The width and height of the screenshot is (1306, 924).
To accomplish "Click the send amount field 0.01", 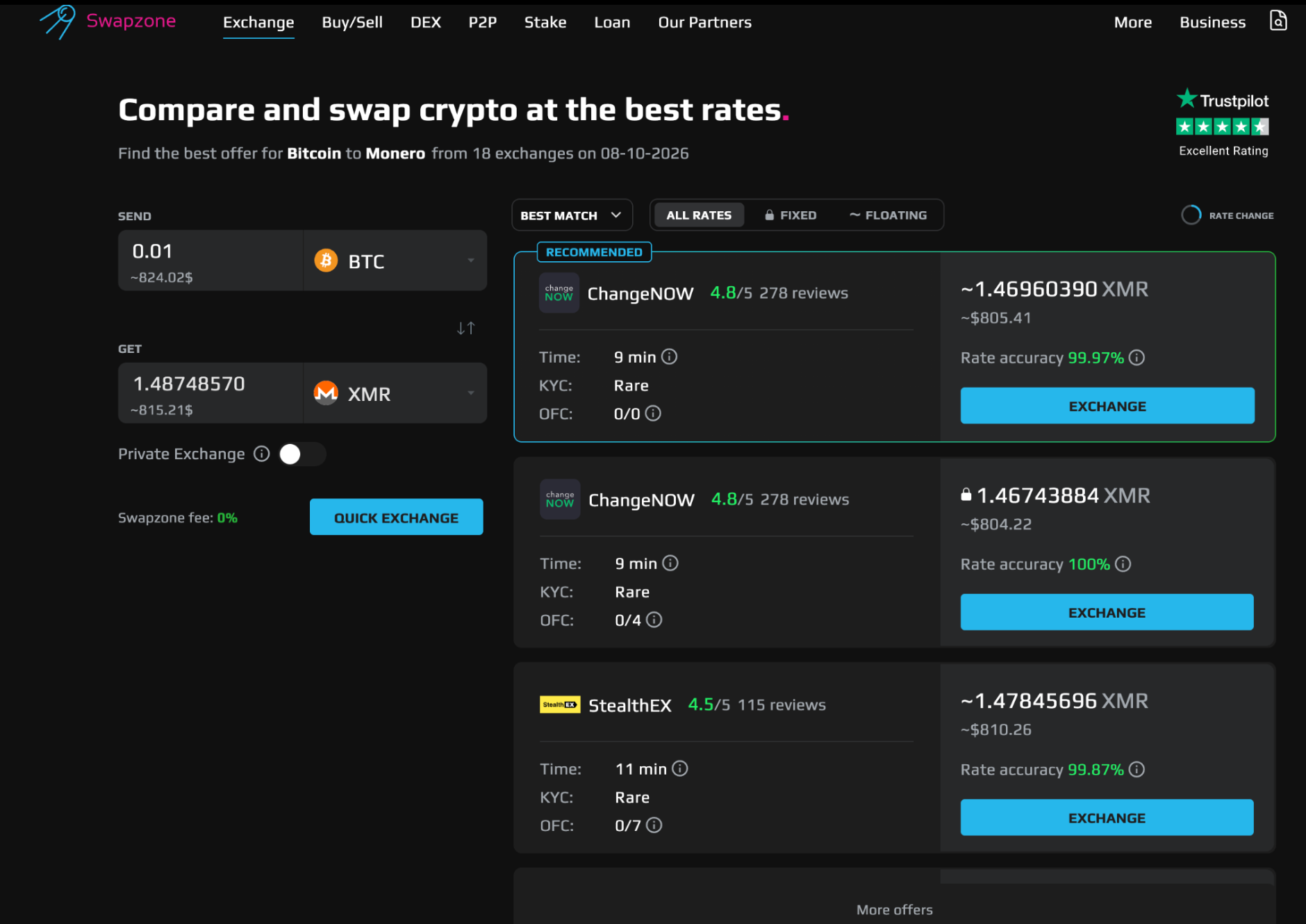I will tap(211, 261).
